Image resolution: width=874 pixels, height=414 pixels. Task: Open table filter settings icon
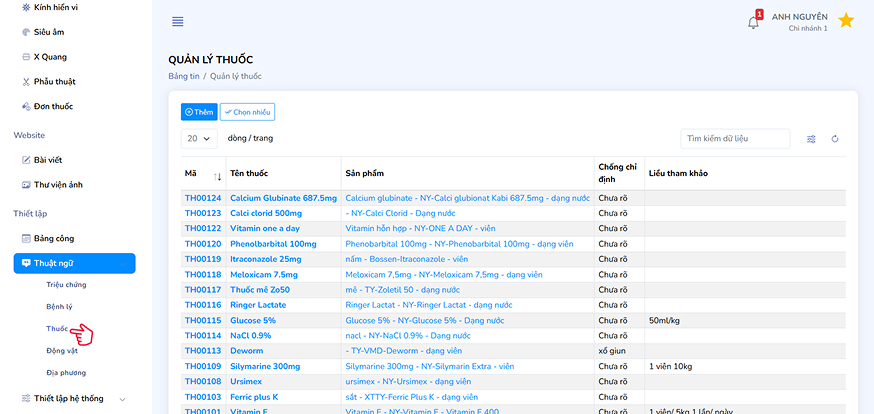point(811,139)
